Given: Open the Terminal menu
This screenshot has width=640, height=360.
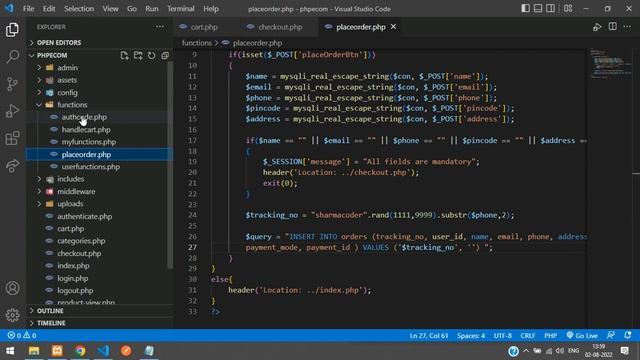Looking at the screenshot, I should point(181,9).
